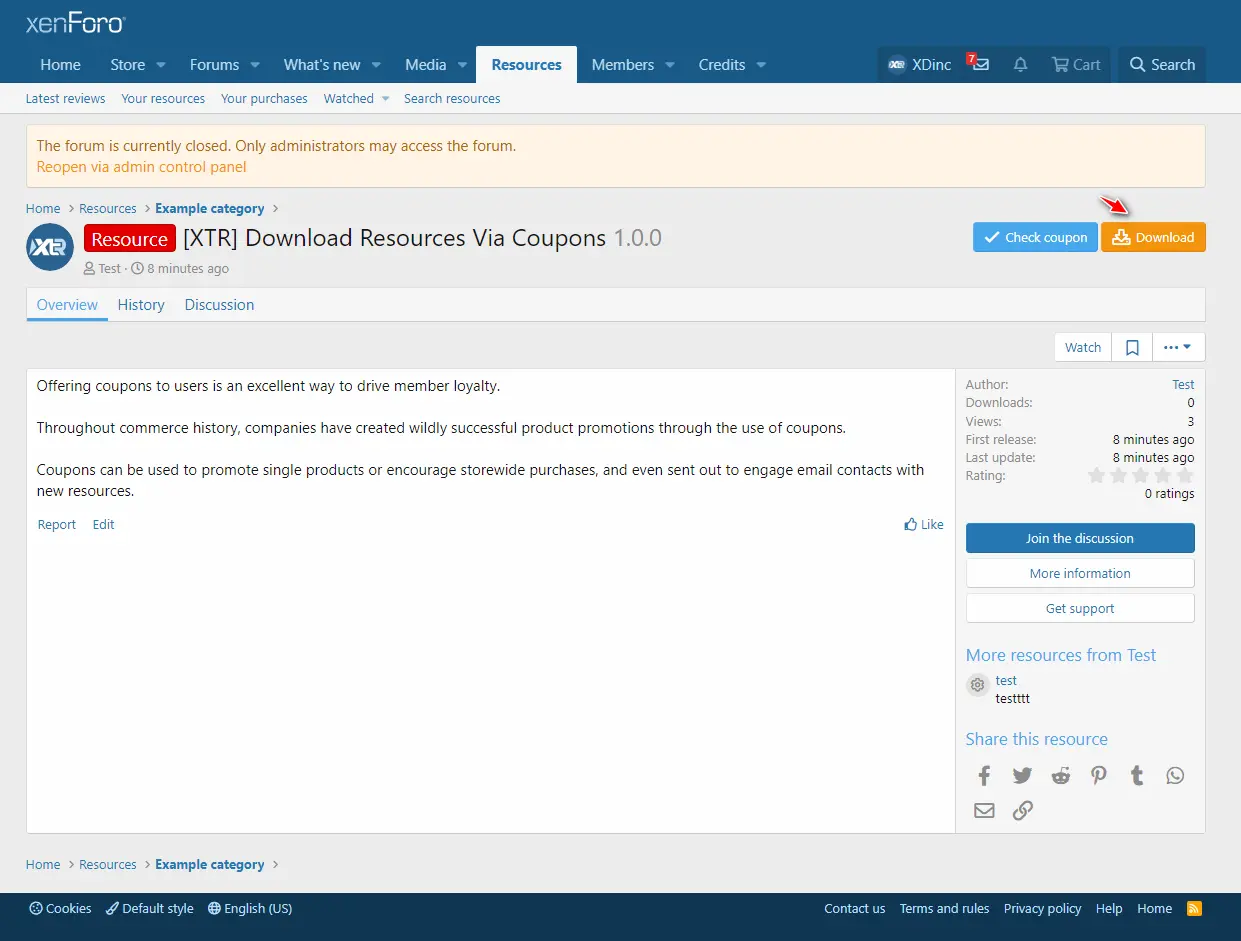Open Your purchases link
The height and width of the screenshot is (941, 1241).
pyautogui.click(x=264, y=99)
